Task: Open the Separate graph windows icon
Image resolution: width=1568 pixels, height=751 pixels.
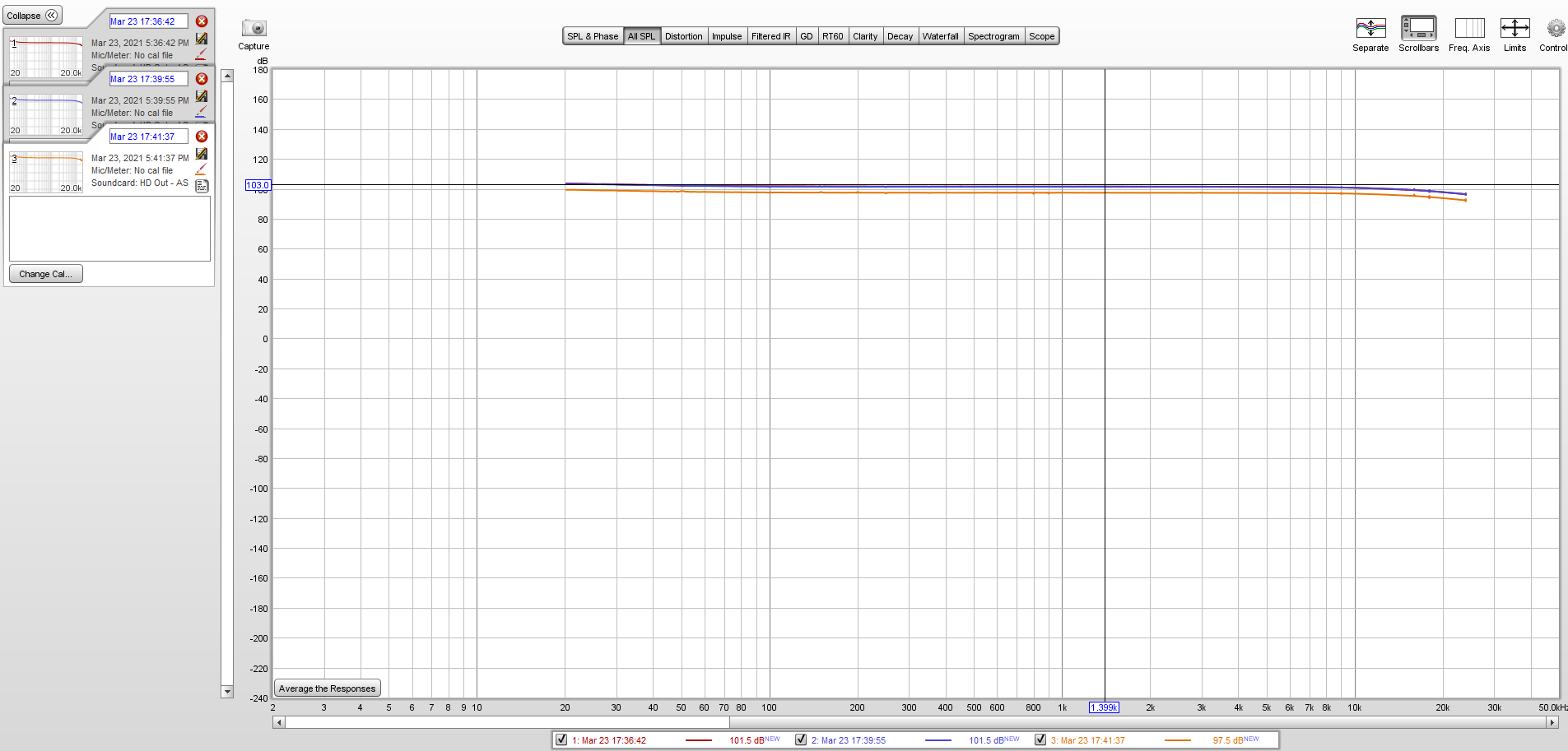Action: 1370,28
